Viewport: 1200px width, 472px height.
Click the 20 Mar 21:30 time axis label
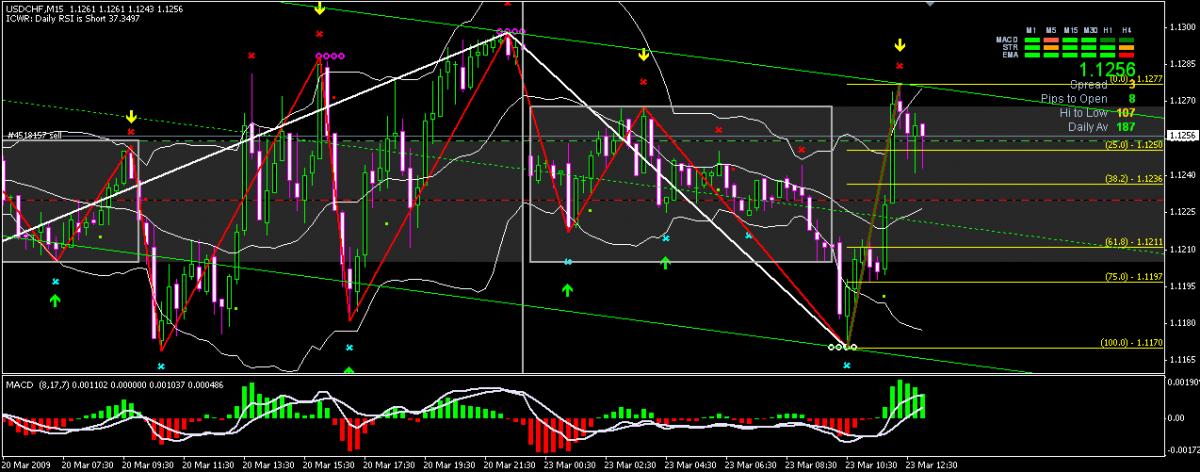[511, 465]
